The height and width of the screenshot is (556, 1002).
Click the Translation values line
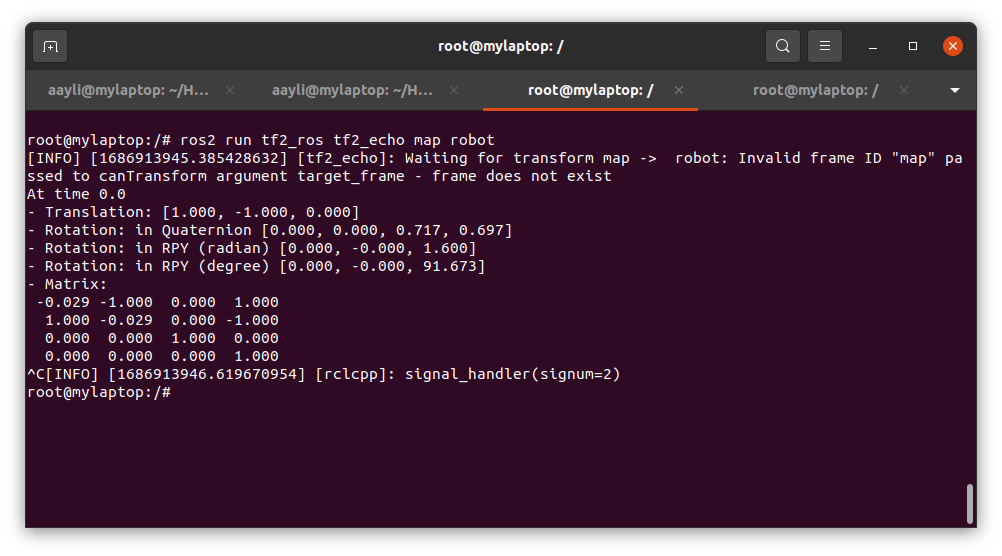(193, 212)
